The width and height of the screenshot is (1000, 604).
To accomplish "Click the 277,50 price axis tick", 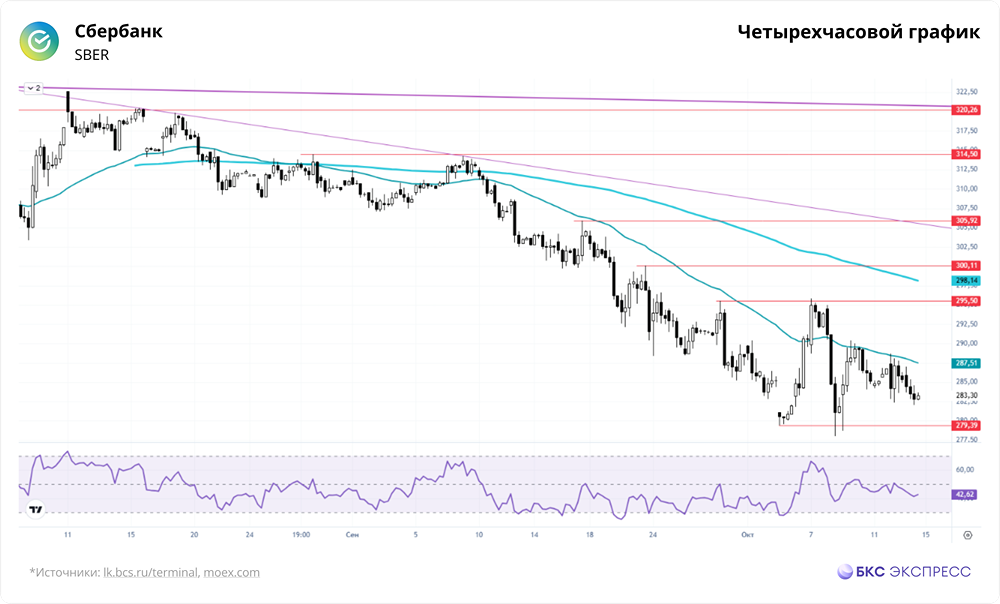I will 966,439.
